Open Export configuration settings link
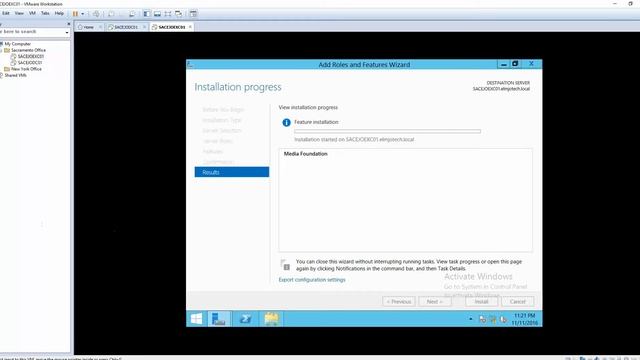640x360 pixels. (x=312, y=280)
